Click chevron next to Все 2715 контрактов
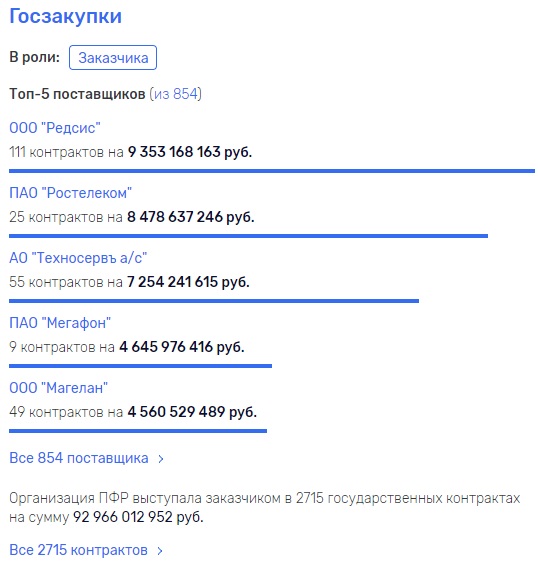 pos(160,551)
